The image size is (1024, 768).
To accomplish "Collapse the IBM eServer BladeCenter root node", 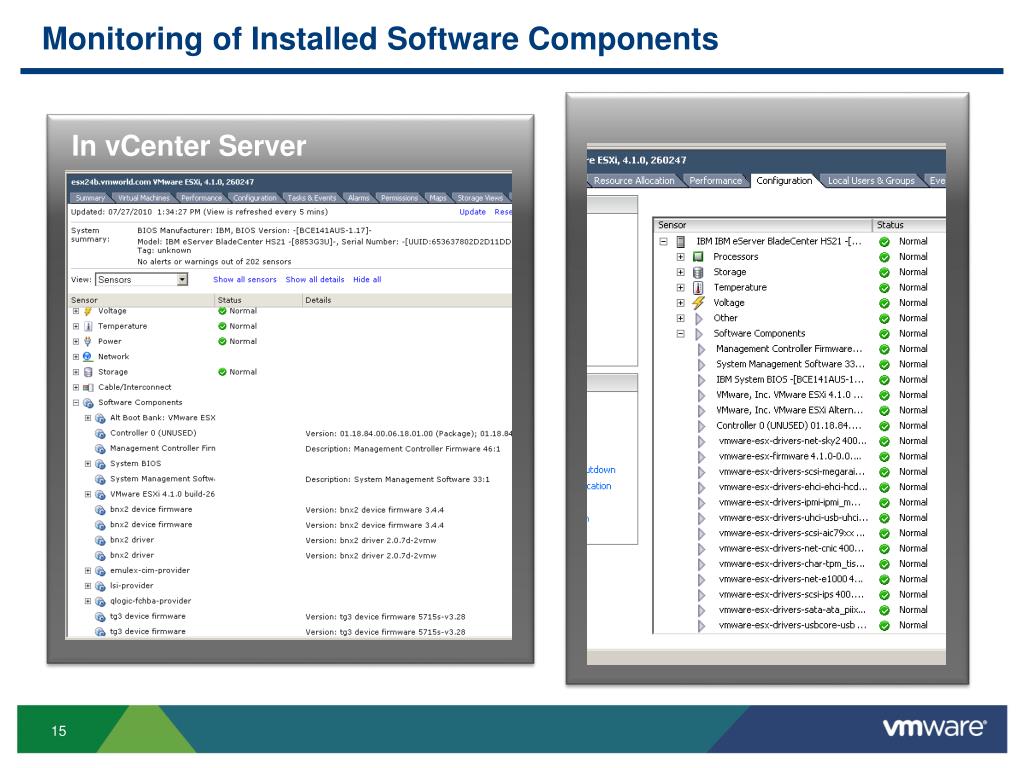I will pyautogui.click(x=662, y=242).
